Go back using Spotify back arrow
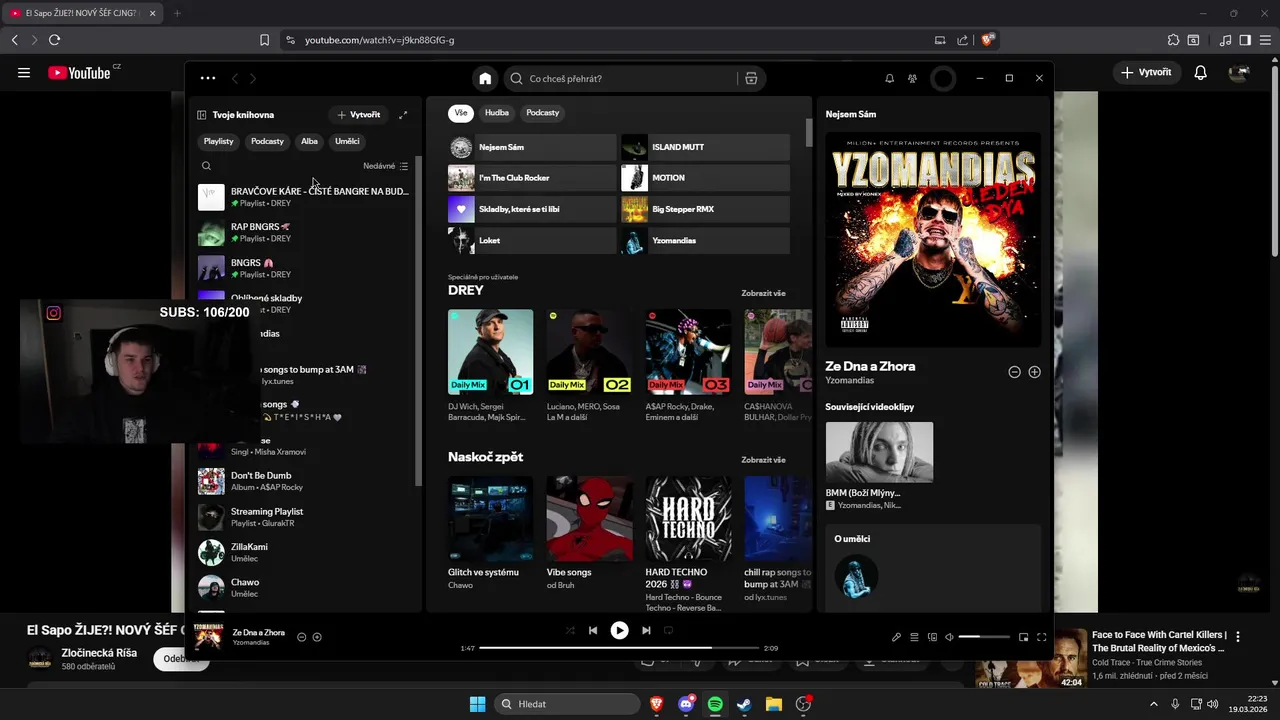Screen dimensions: 1280x720 (235, 78)
